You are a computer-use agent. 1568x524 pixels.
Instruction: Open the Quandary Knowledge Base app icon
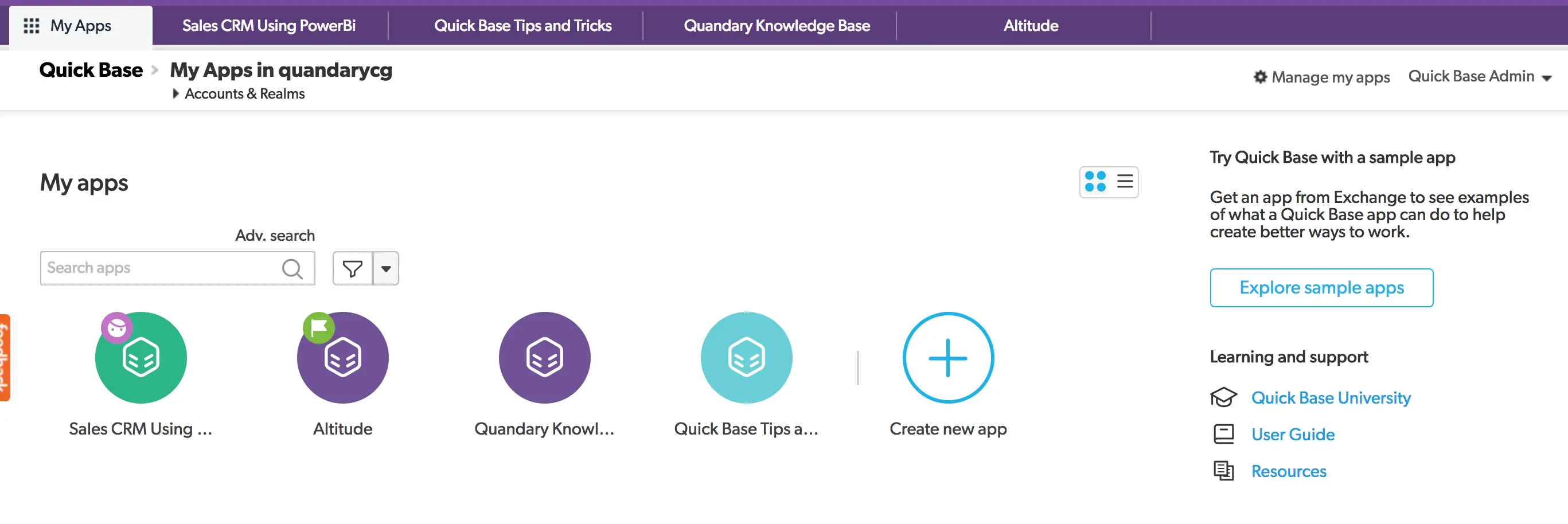pyautogui.click(x=544, y=358)
